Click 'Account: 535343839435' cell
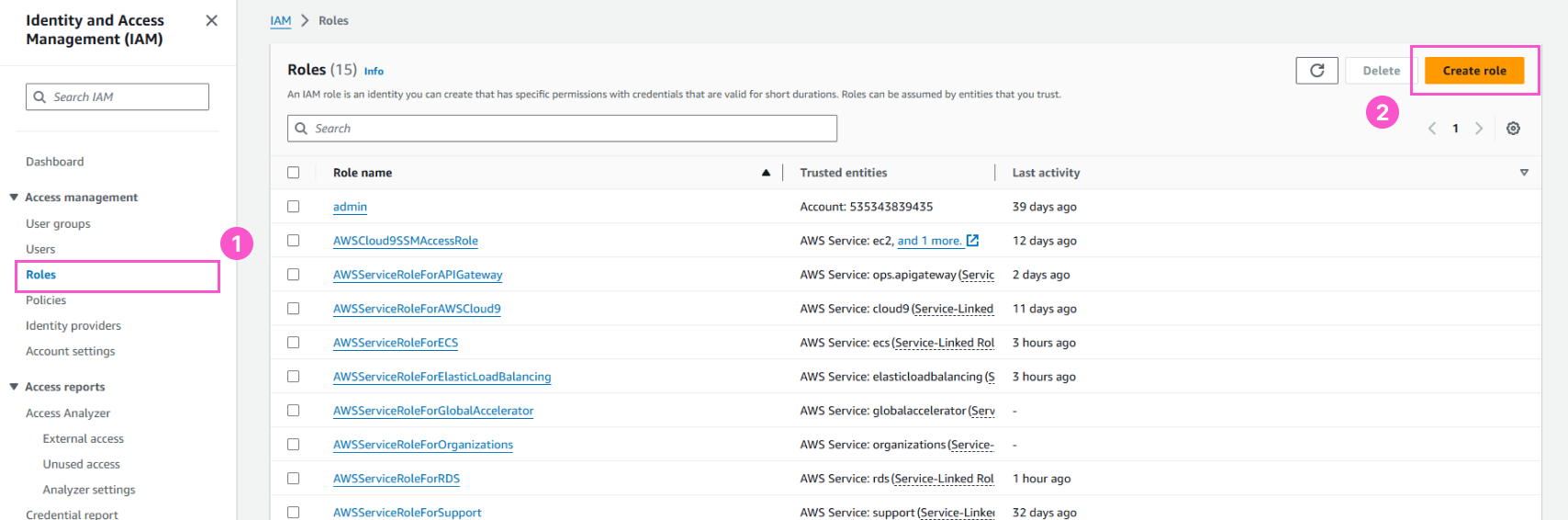This screenshot has height=520, width=1568. (866, 207)
